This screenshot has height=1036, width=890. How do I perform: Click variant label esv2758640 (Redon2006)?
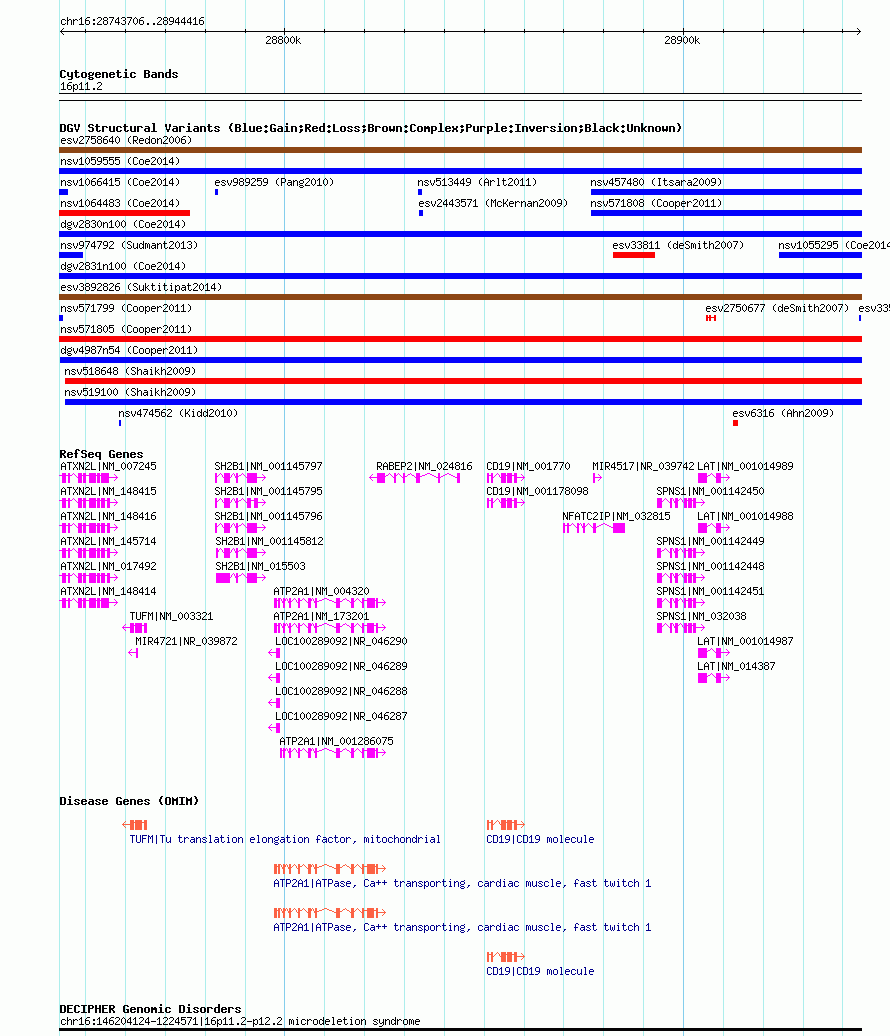click(126, 141)
